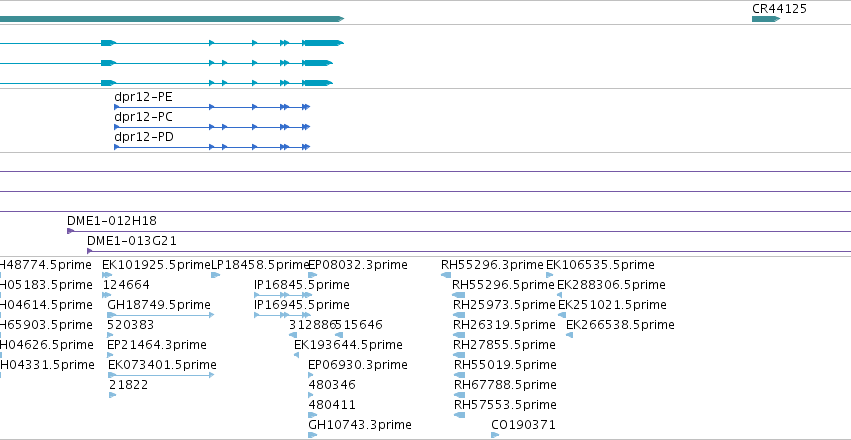Select the IP16945.5prime EST label
Screen dimensions: 851x440
click(302, 305)
